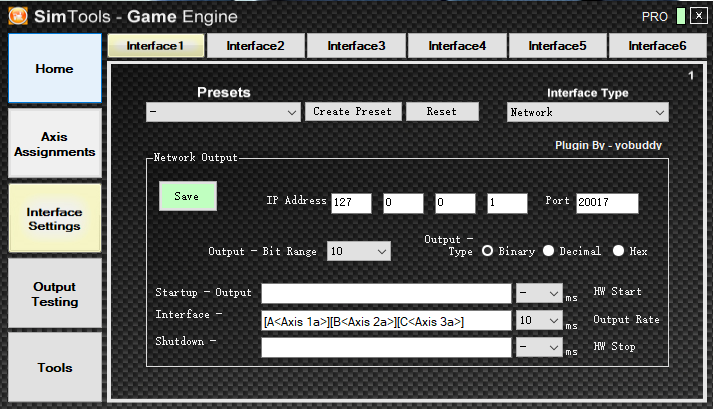This screenshot has height=409, width=713.
Task: Go to the Home section
Action: coord(55,68)
